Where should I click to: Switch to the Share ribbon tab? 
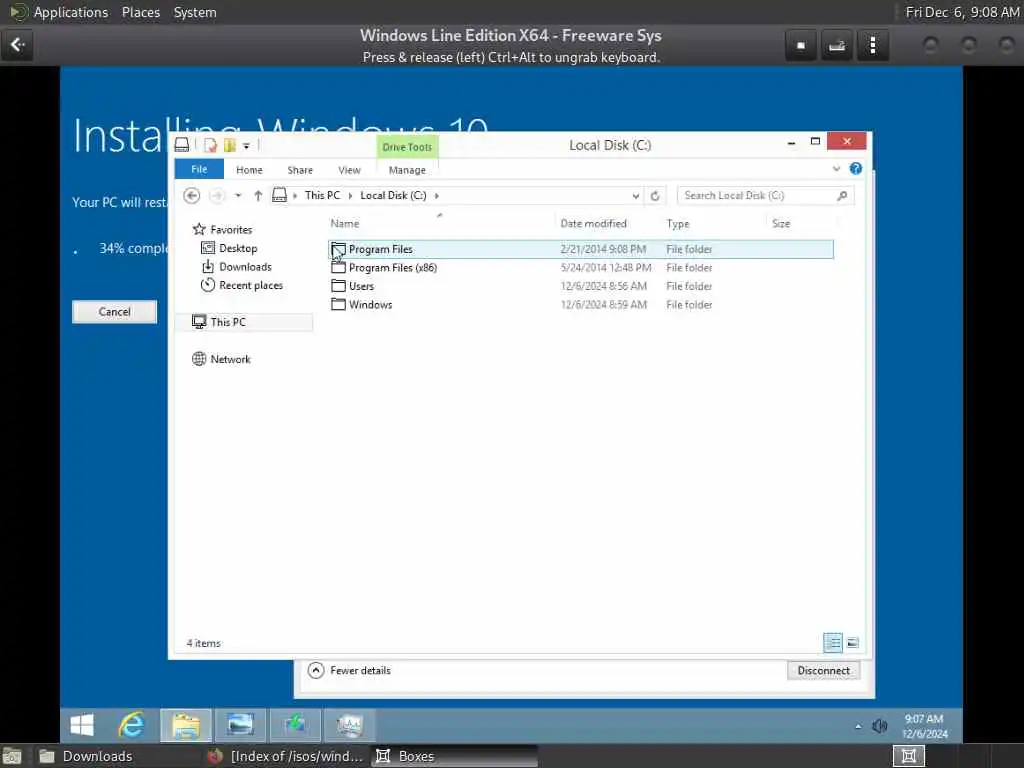tap(300, 170)
